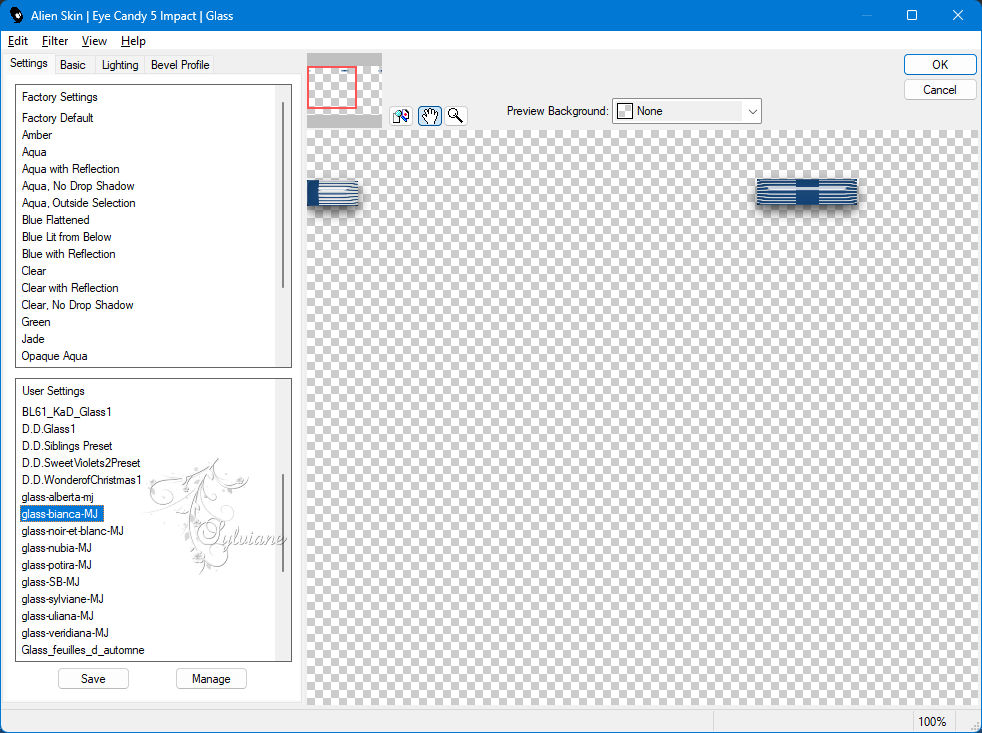
Task: Select Blue Flattened preset
Action: pyautogui.click(x=55, y=220)
